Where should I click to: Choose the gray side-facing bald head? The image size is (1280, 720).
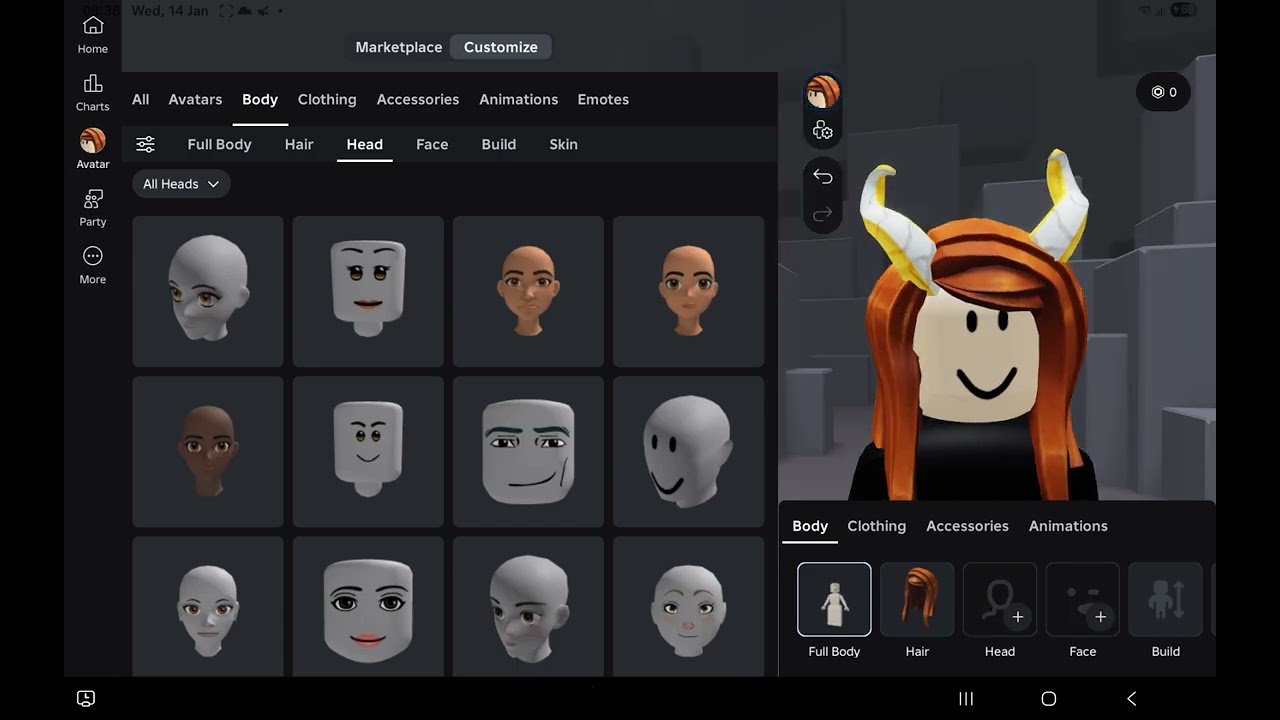coord(208,291)
